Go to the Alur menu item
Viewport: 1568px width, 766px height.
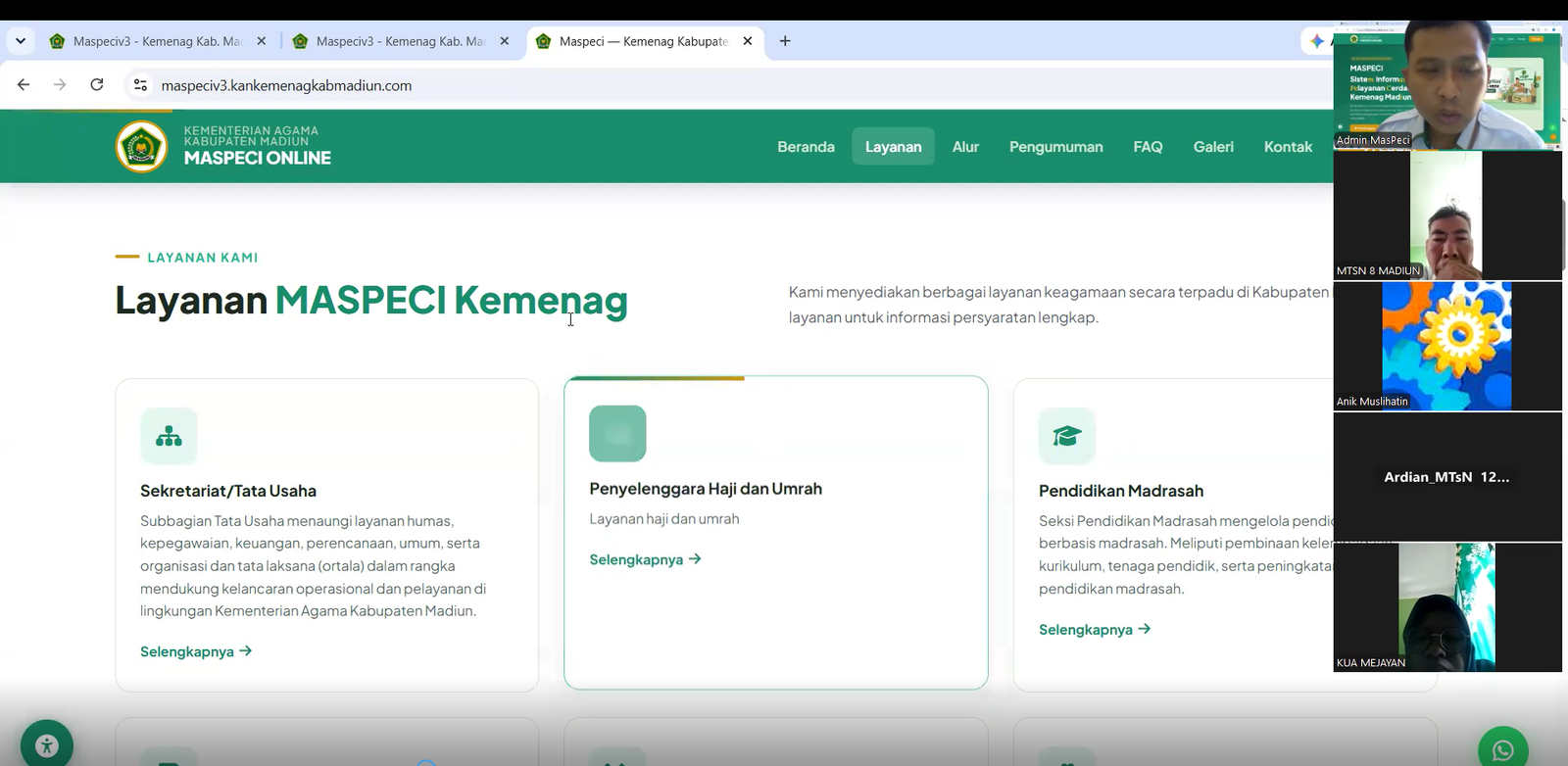click(965, 147)
